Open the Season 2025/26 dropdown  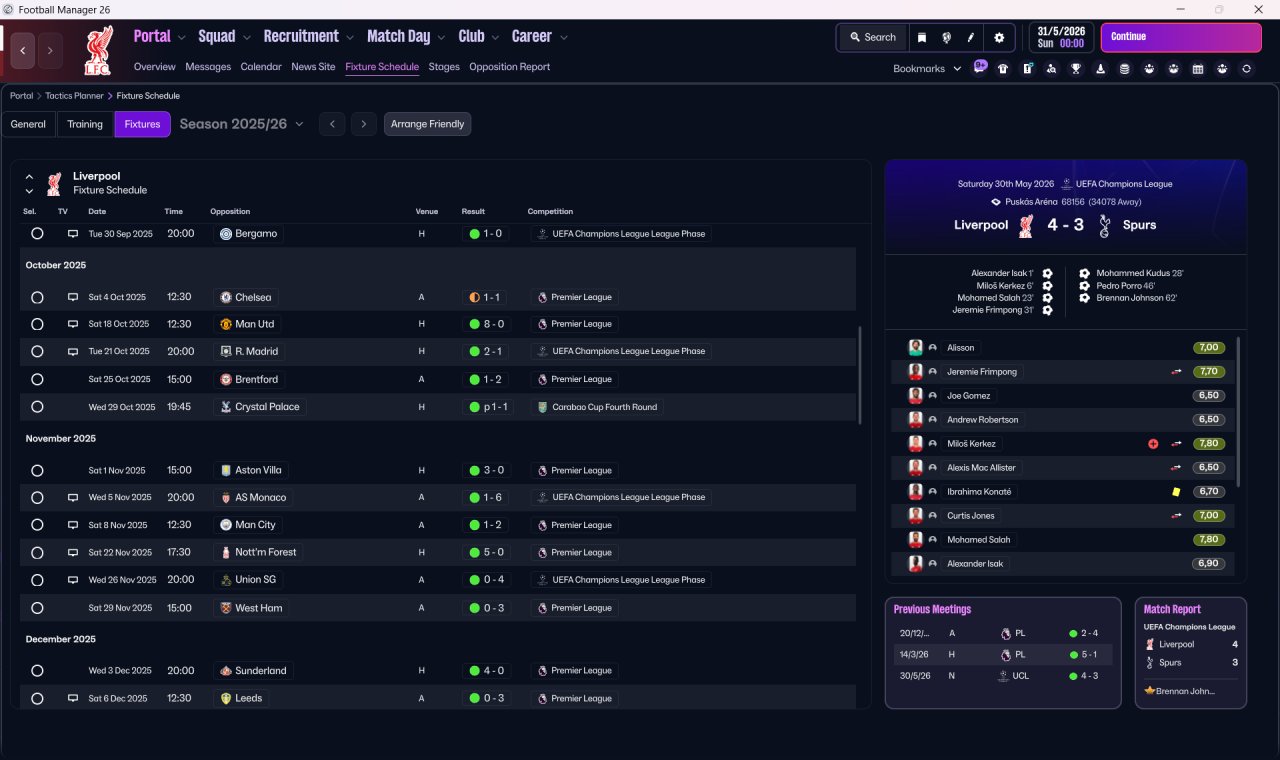click(x=241, y=124)
